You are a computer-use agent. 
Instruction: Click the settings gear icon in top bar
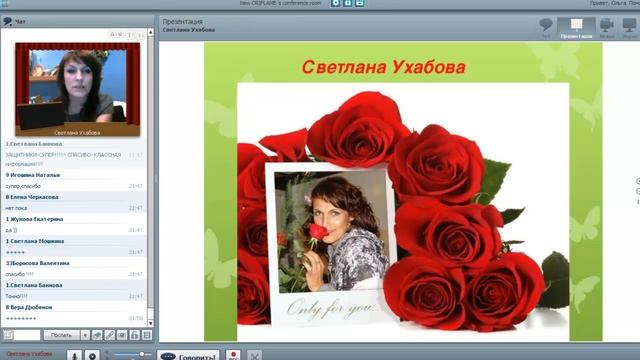[336, 3]
